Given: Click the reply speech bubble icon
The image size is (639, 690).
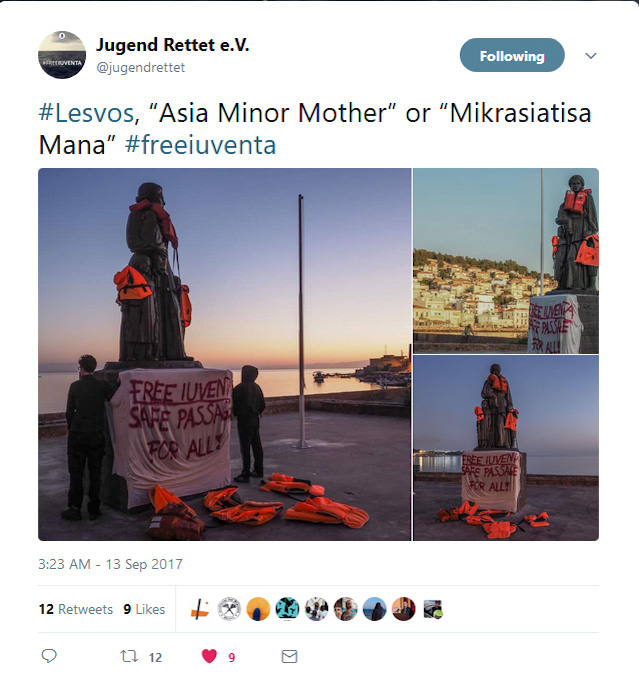Looking at the screenshot, I should tap(49, 656).
